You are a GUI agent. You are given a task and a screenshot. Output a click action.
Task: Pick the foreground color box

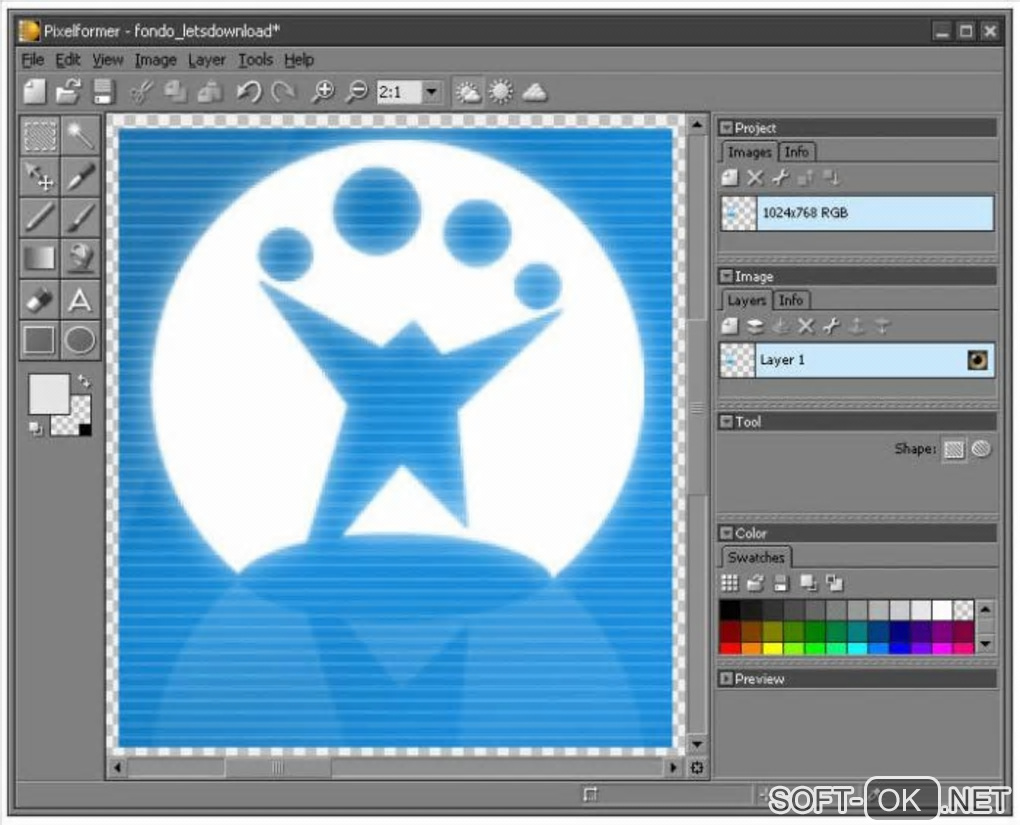(49, 394)
